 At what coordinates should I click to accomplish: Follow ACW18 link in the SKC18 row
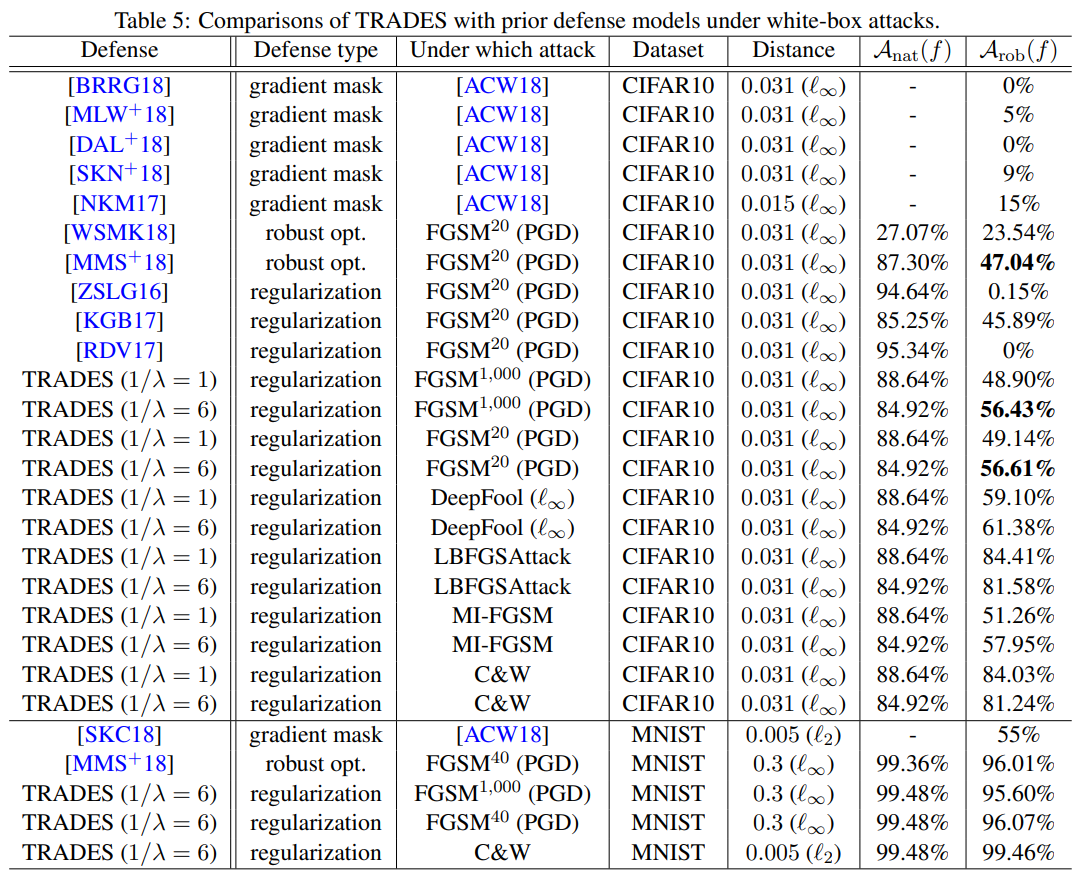click(502, 735)
